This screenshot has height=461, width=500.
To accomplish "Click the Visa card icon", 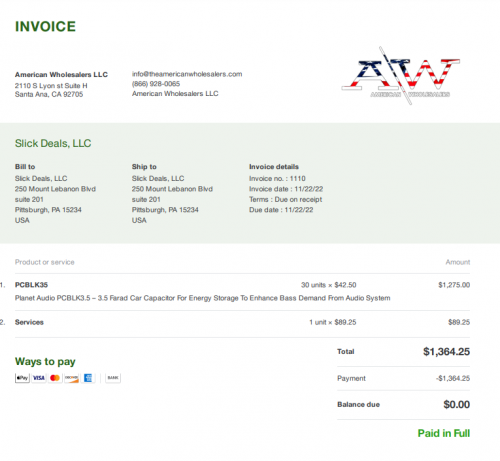I will [39, 378].
